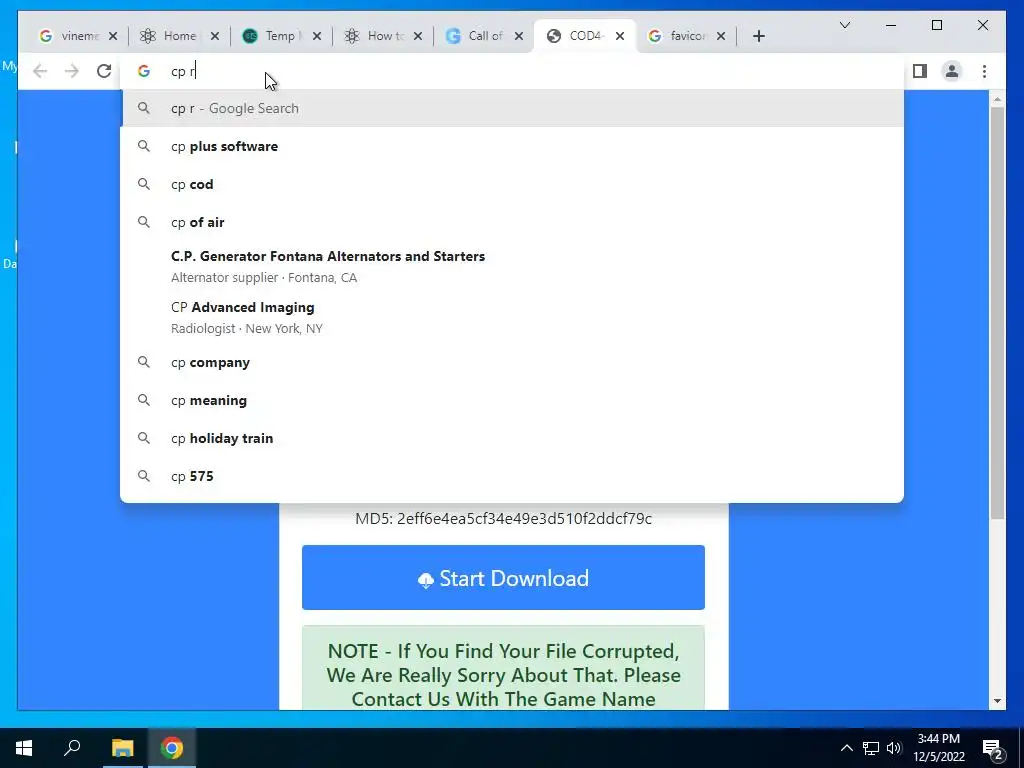Close the Home tab

pyautogui.click(x=215, y=36)
